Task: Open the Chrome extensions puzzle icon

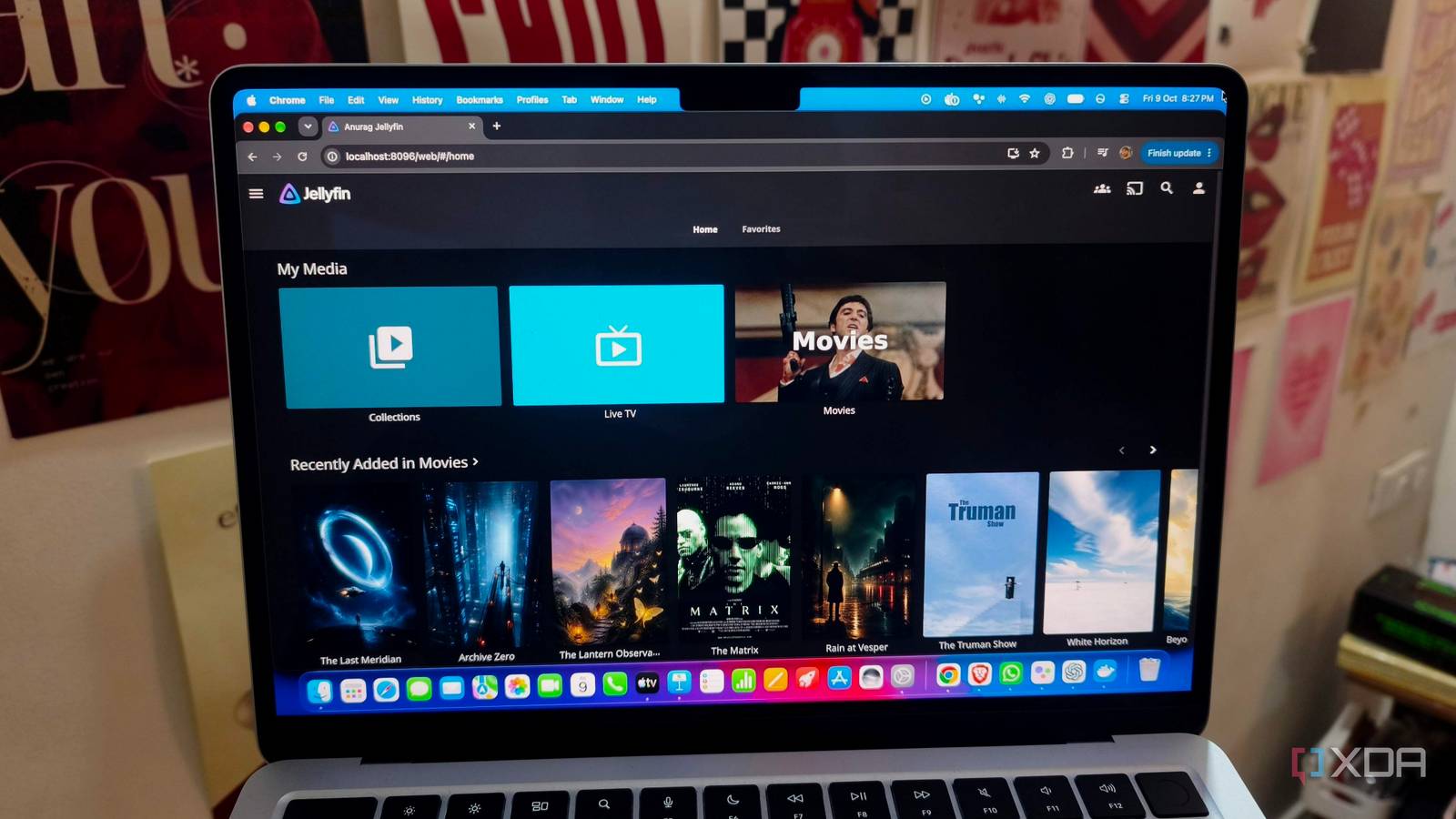Action: coord(1067,153)
